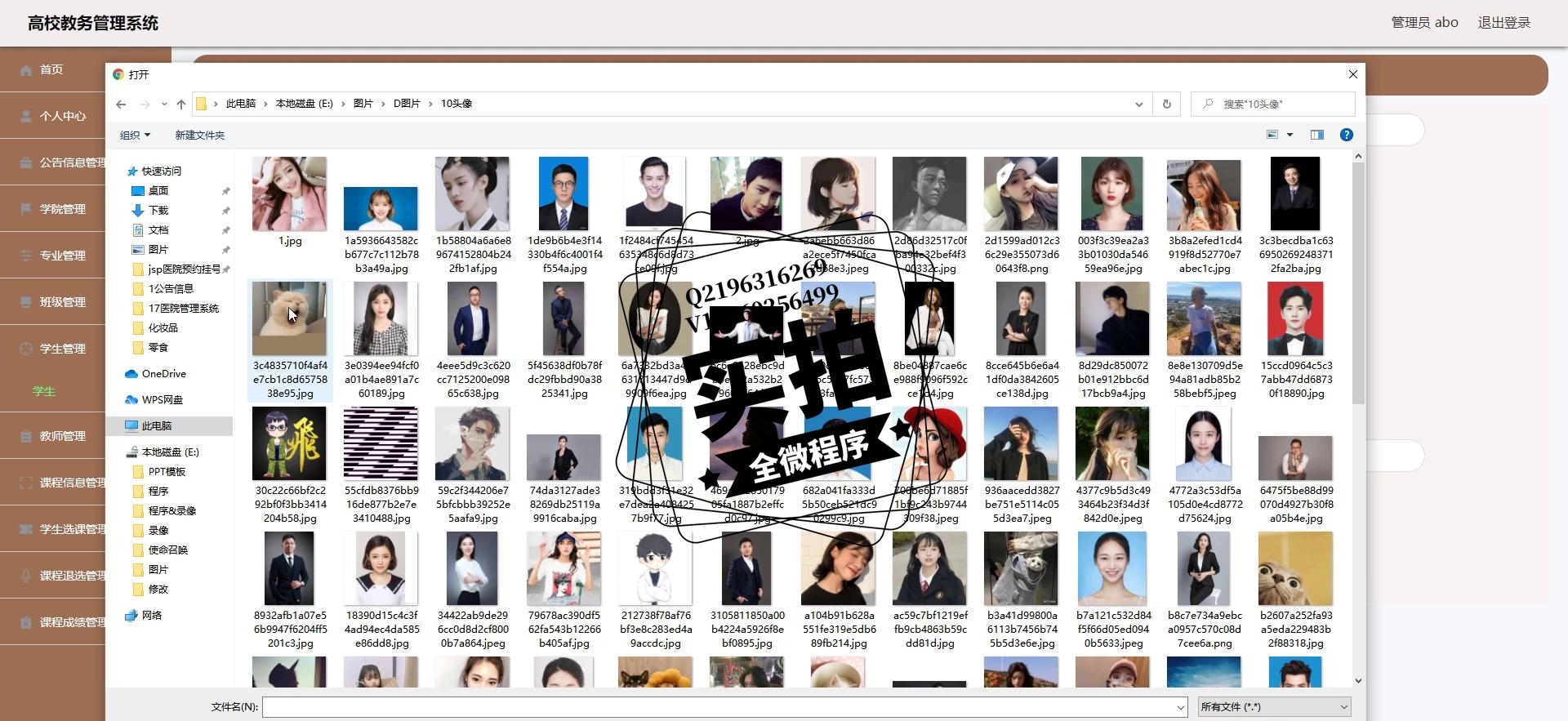This screenshot has width=1568, height=721.
Task: Open the 所有文件 file type dropdown
Action: click(x=1274, y=707)
